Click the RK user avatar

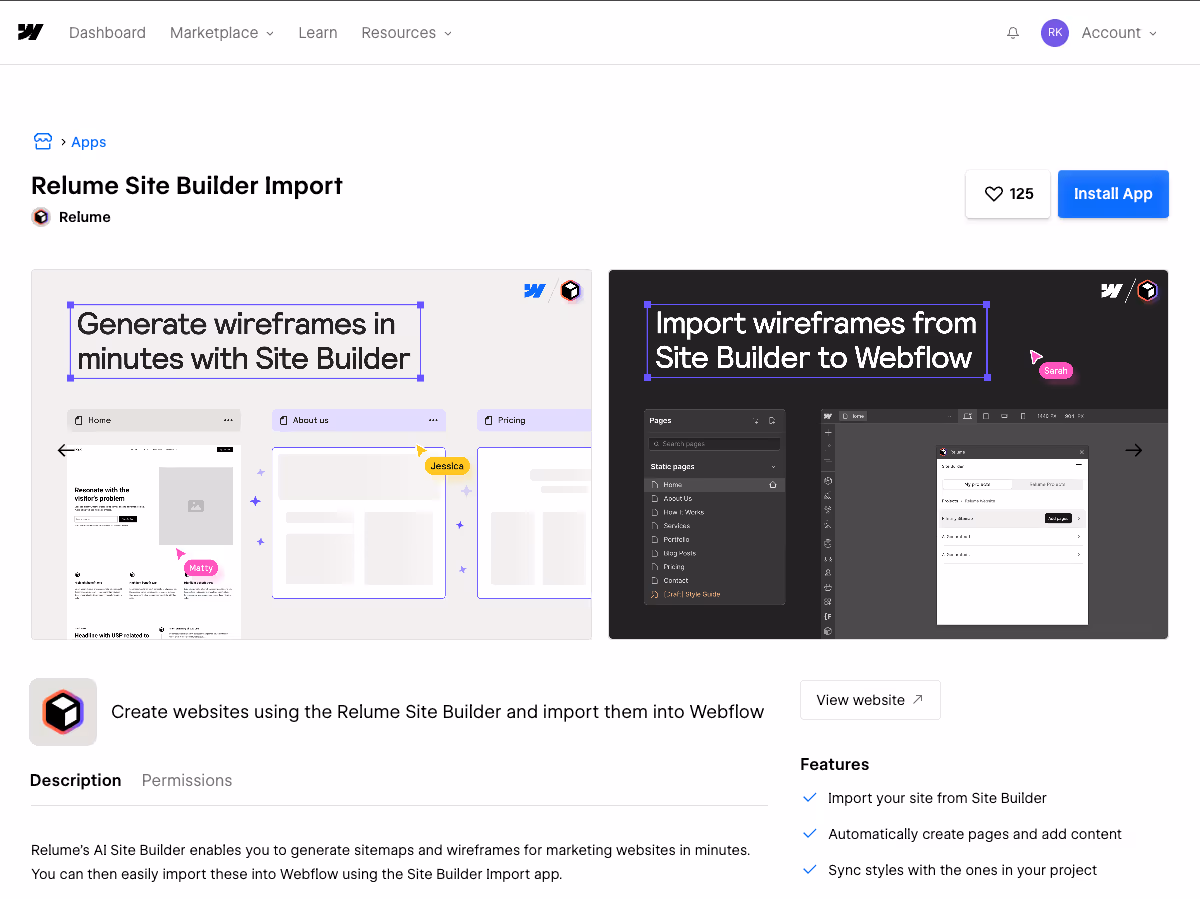1055,33
